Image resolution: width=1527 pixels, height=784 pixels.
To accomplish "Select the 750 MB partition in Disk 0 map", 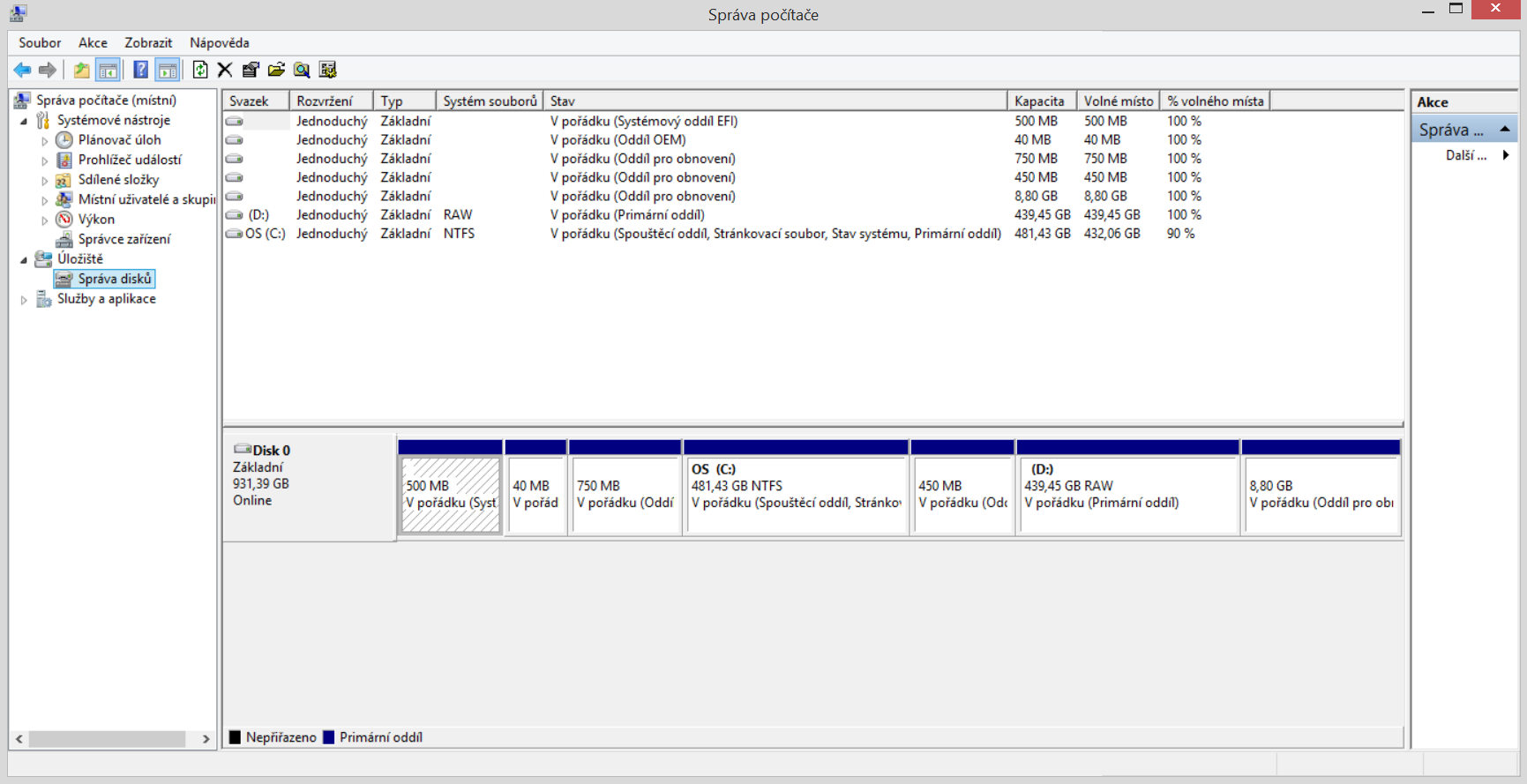I will tap(625, 495).
